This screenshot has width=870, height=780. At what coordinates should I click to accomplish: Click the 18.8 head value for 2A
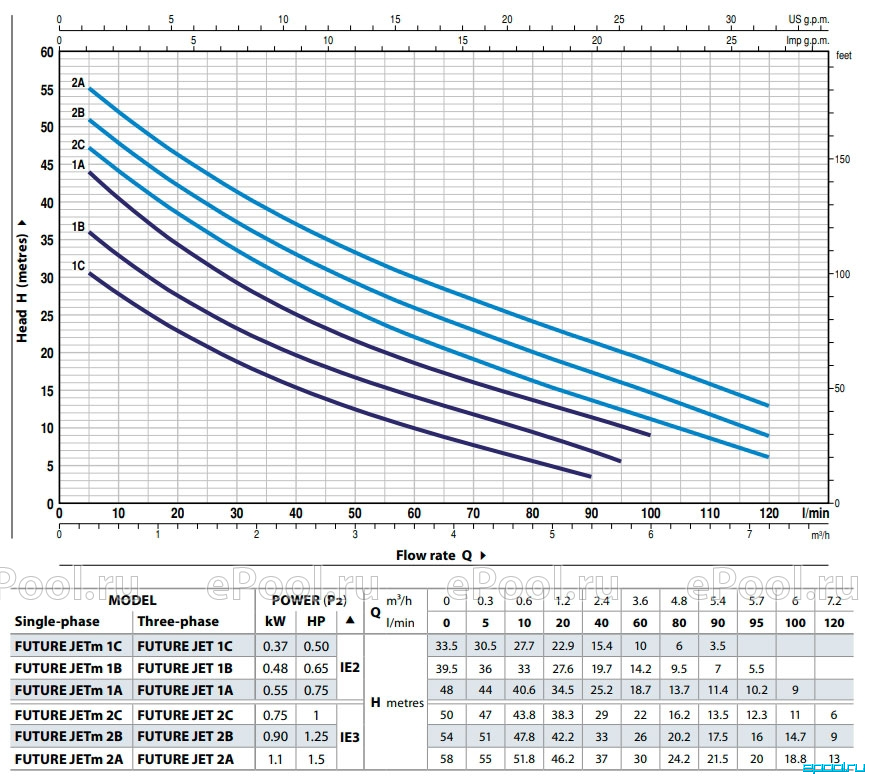795,759
